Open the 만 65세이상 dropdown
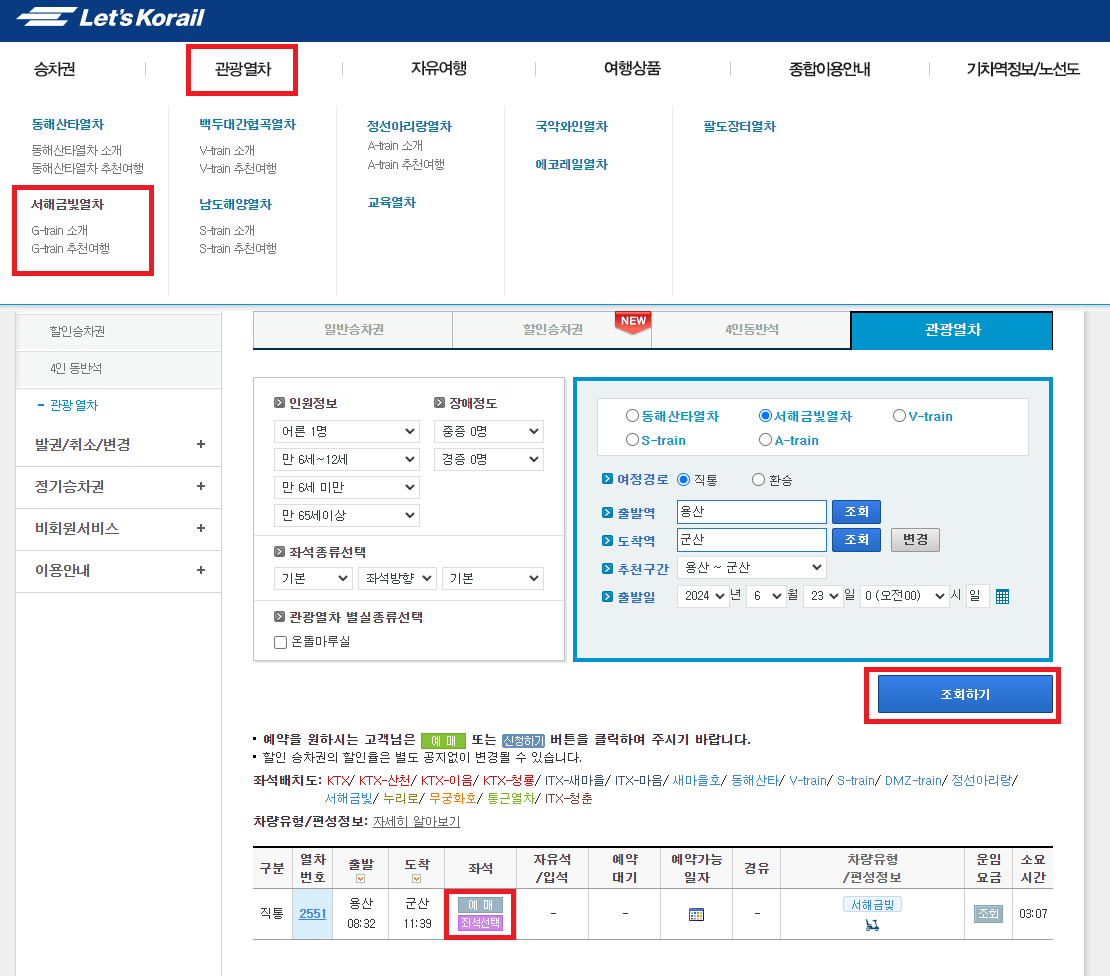 point(346,515)
